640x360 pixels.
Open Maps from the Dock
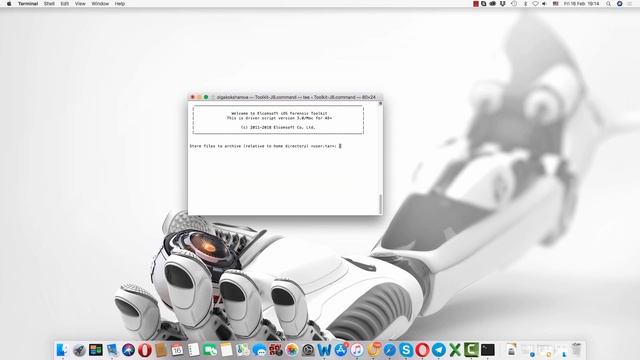pyautogui.click(x=242, y=350)
